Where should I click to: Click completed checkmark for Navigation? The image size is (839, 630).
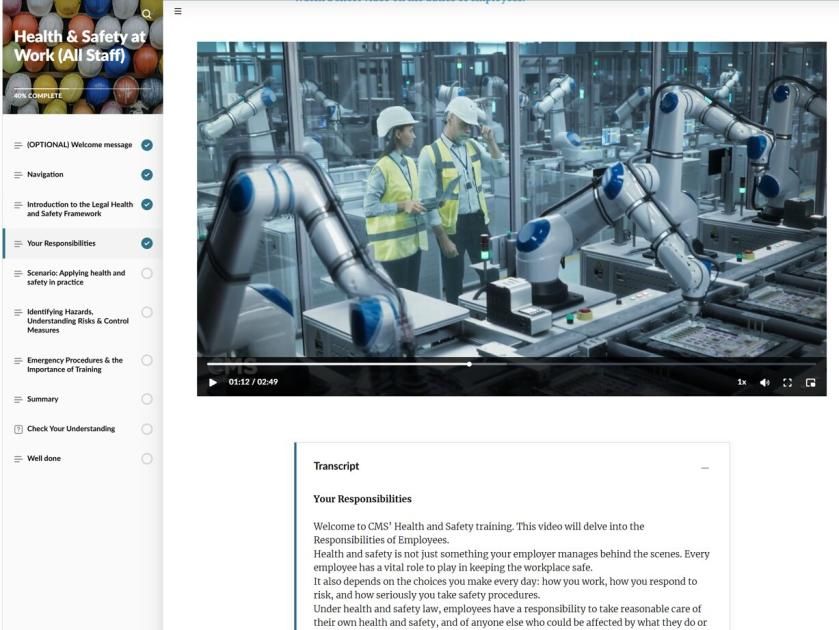coord(147,174)
